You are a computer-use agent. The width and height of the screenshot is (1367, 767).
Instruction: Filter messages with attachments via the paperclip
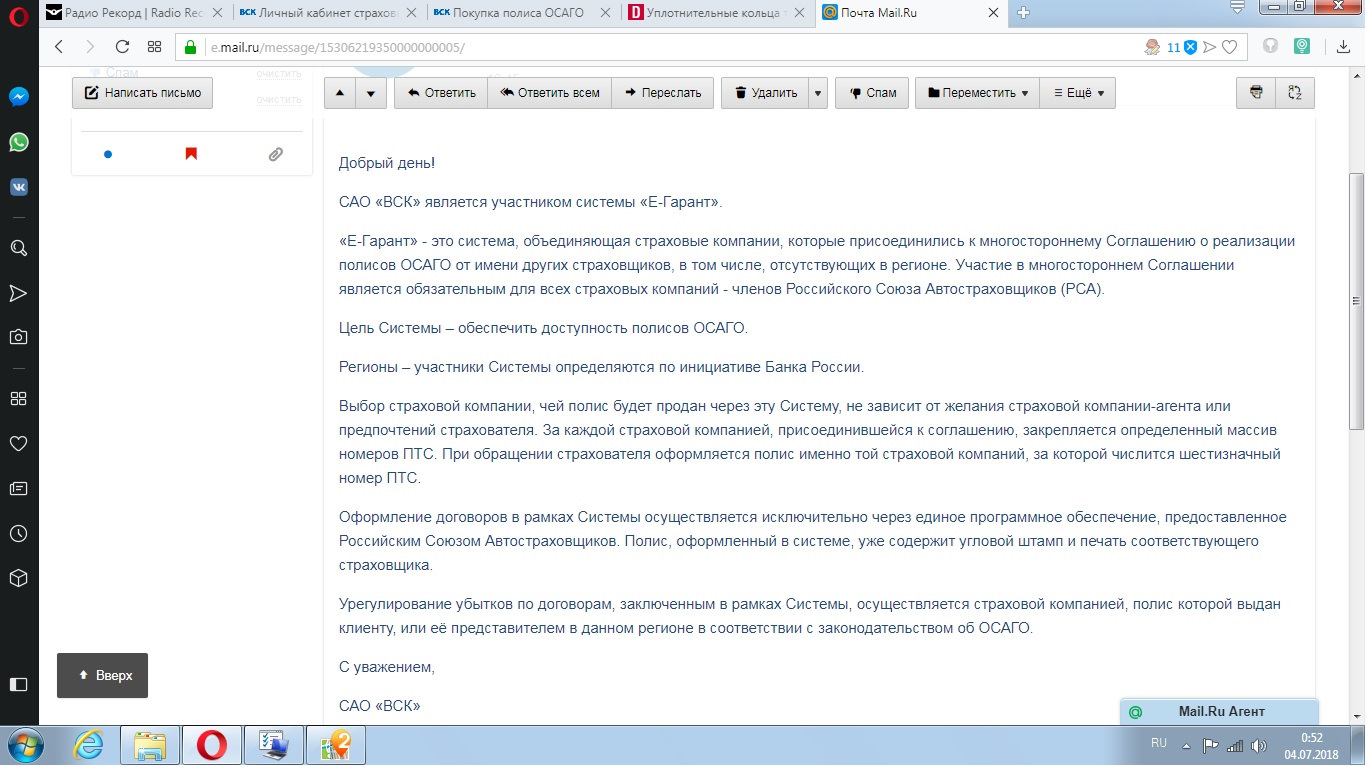(x=275, y=154)
